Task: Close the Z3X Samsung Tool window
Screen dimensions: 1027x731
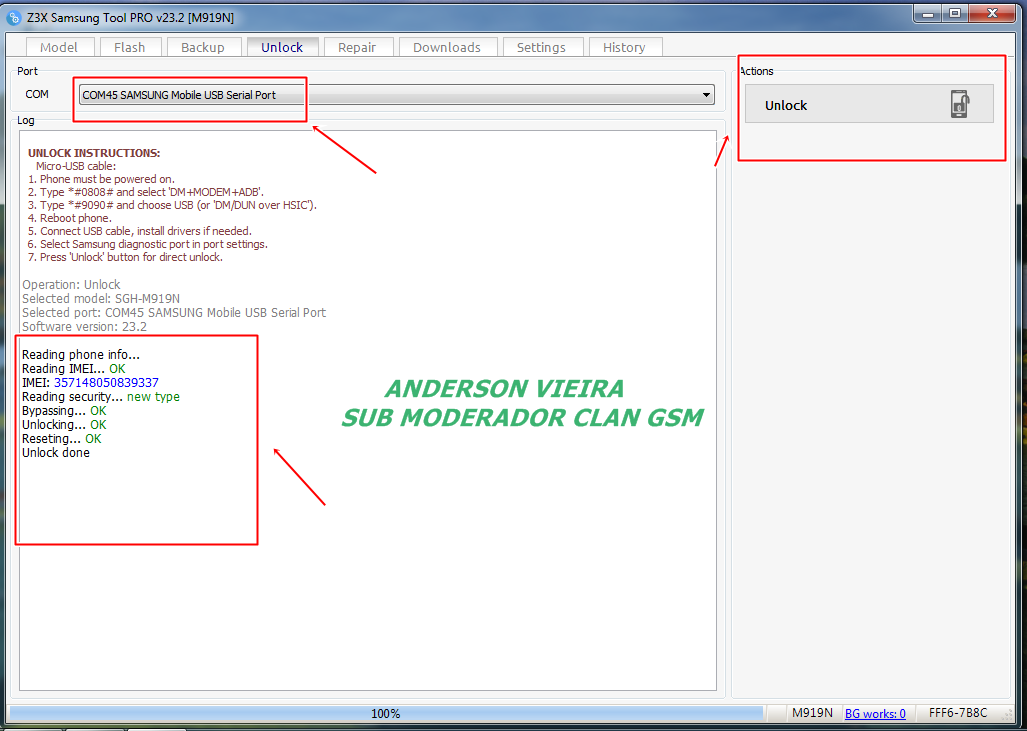Action: point(992,14)
